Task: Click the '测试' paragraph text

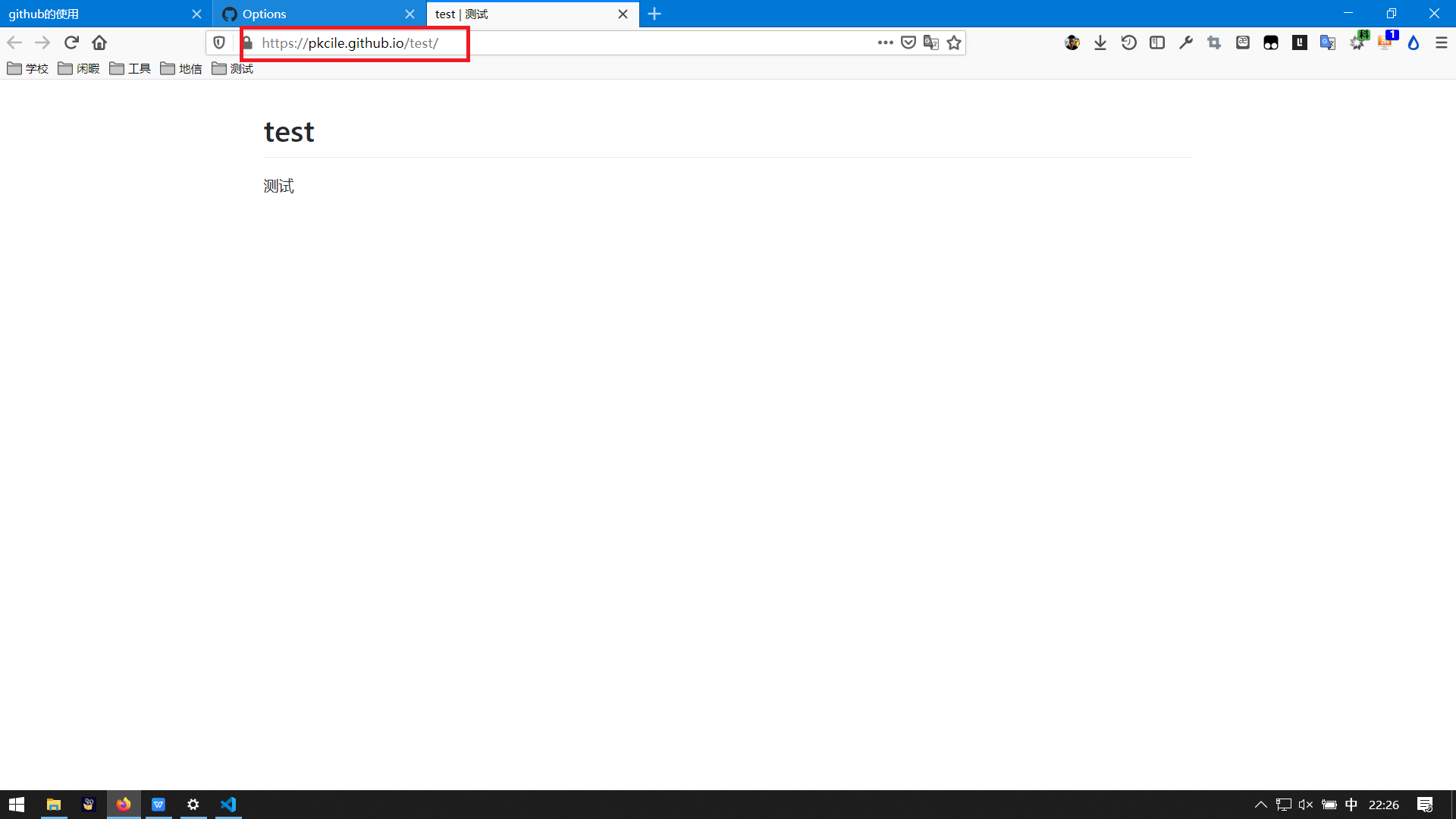Action: pos(278,186)
